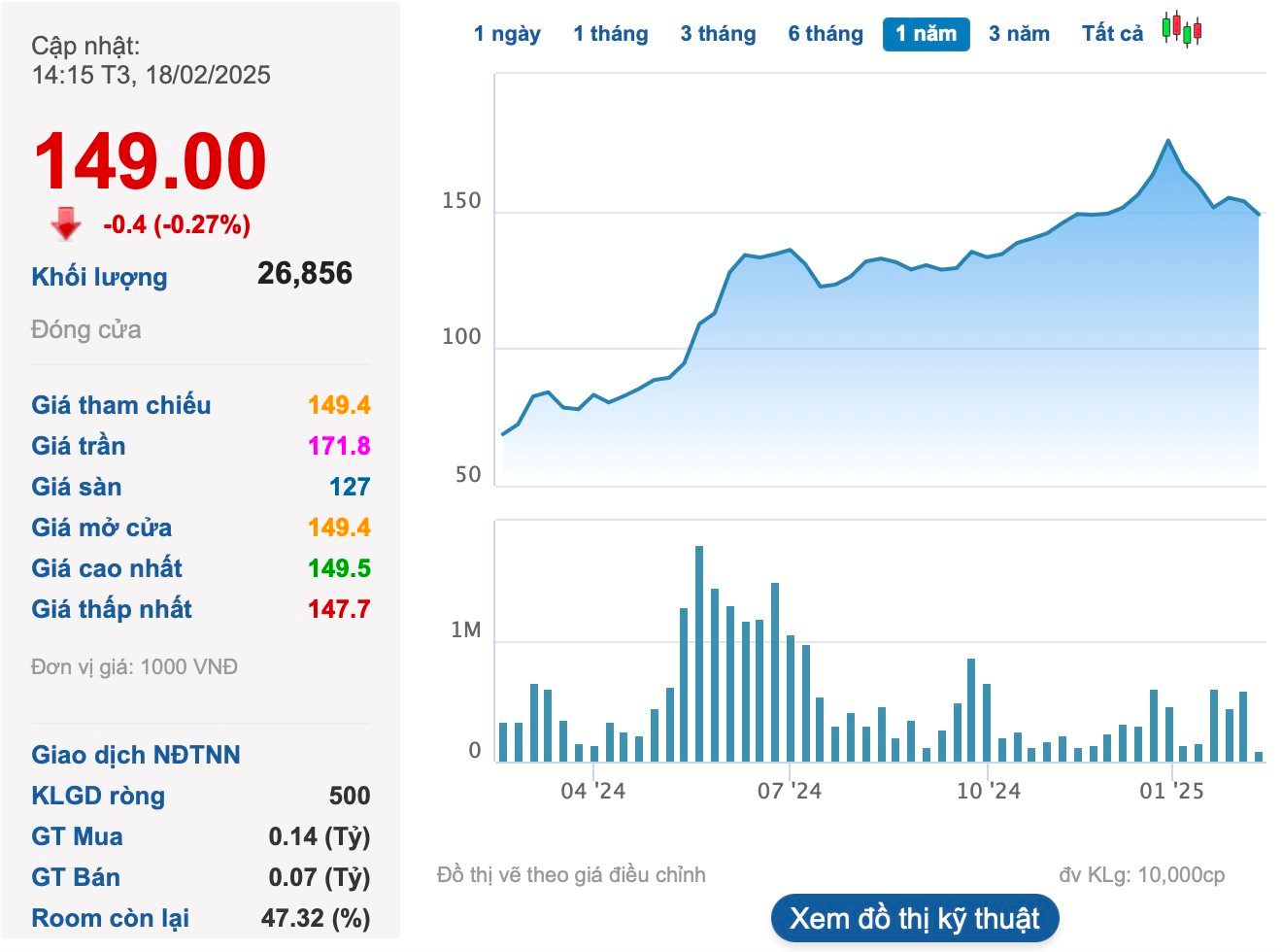Viewport: 1282px width, 952px height.
Task: Click the 100 price axis label
Action: tap(461, 337)
